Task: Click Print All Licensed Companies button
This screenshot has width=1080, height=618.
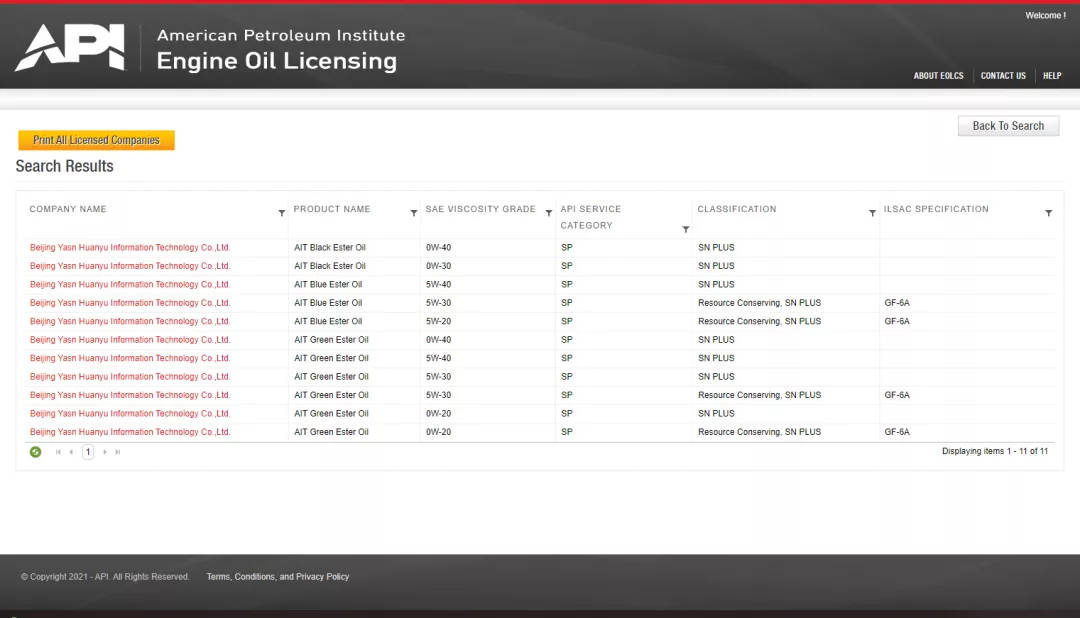Action: pos(96,141)
